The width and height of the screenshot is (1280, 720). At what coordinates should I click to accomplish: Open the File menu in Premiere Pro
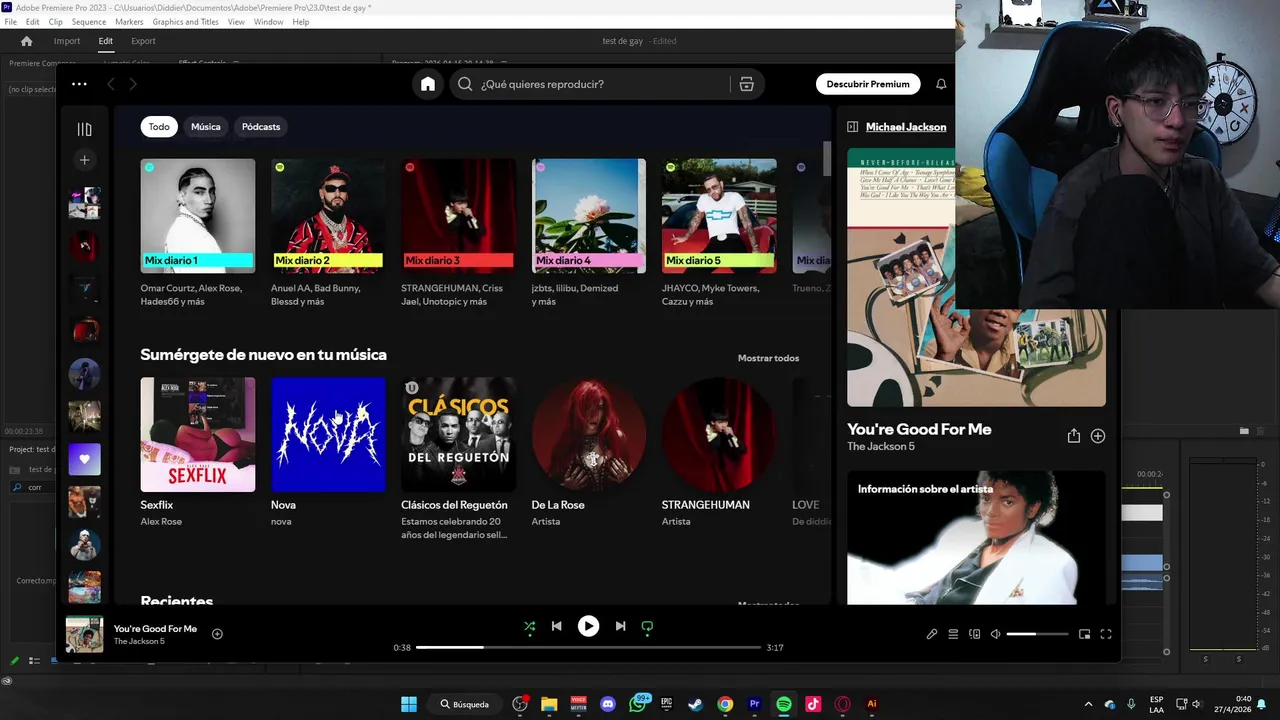click(11, 22)
